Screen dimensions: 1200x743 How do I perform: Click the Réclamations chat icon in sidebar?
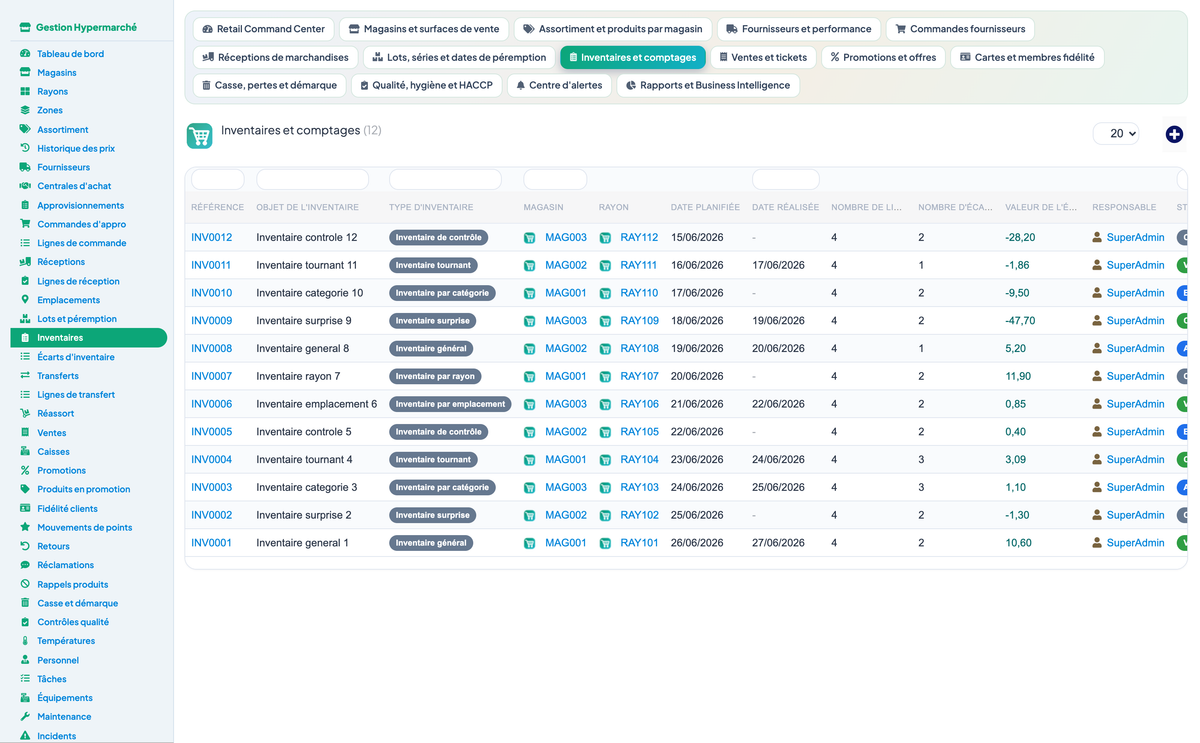[x=25, y=565]
